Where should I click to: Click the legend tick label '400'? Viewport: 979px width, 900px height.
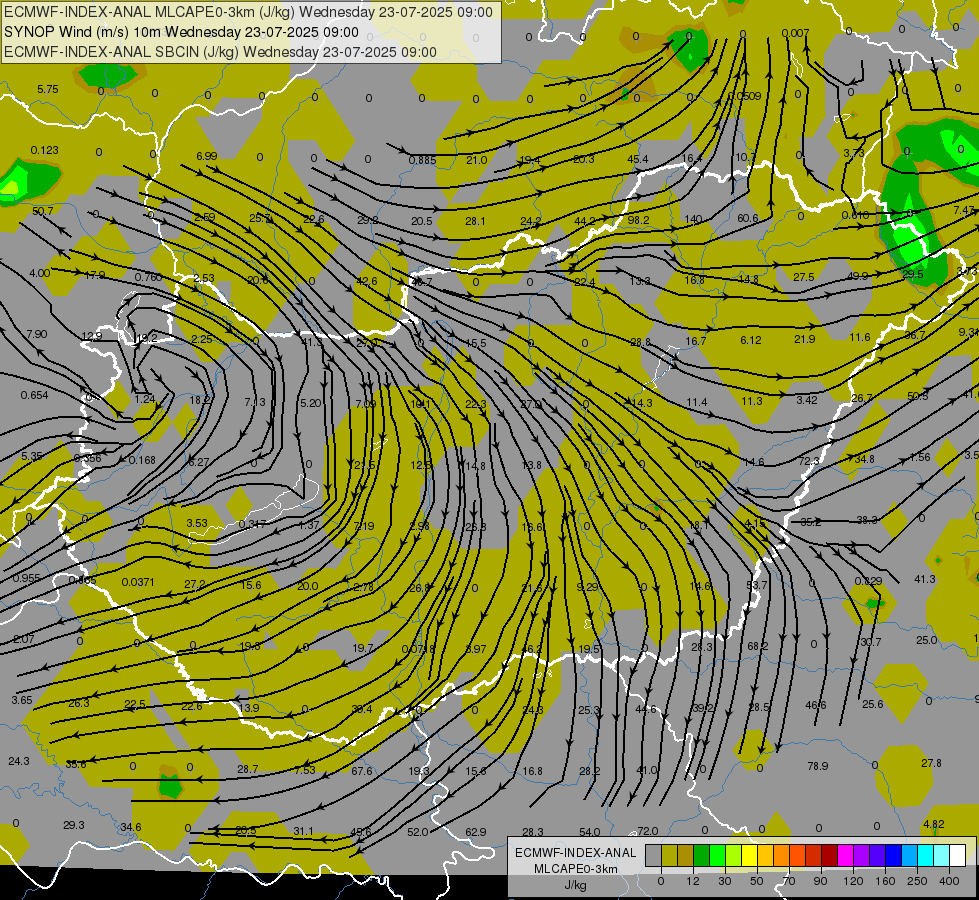949,881
